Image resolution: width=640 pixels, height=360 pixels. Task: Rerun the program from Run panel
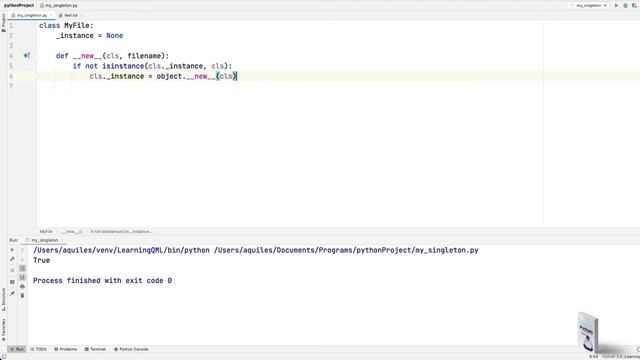point(12,250)
